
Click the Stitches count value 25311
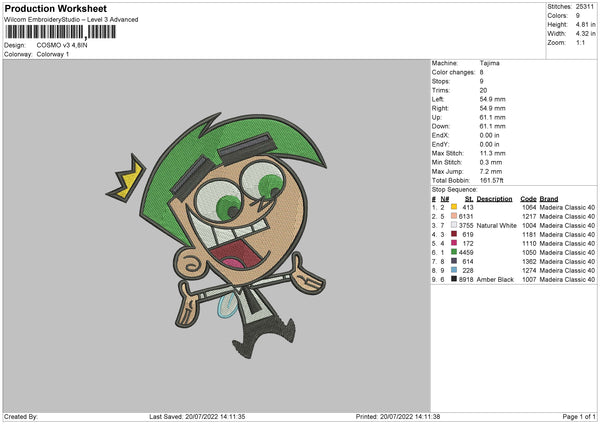585,8
